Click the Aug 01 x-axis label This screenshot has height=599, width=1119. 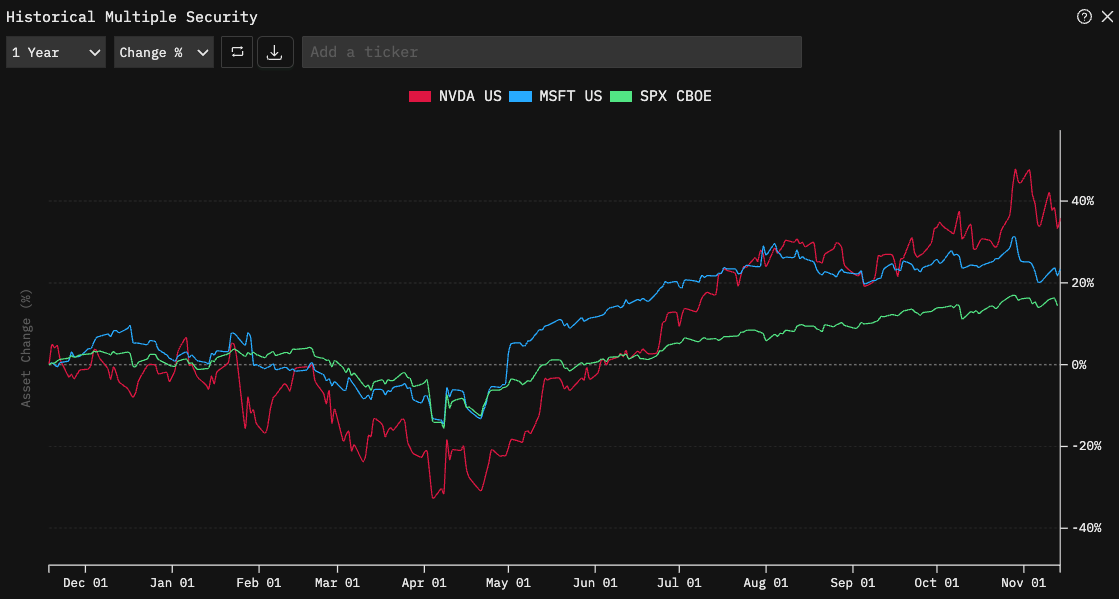coord(766,583)
